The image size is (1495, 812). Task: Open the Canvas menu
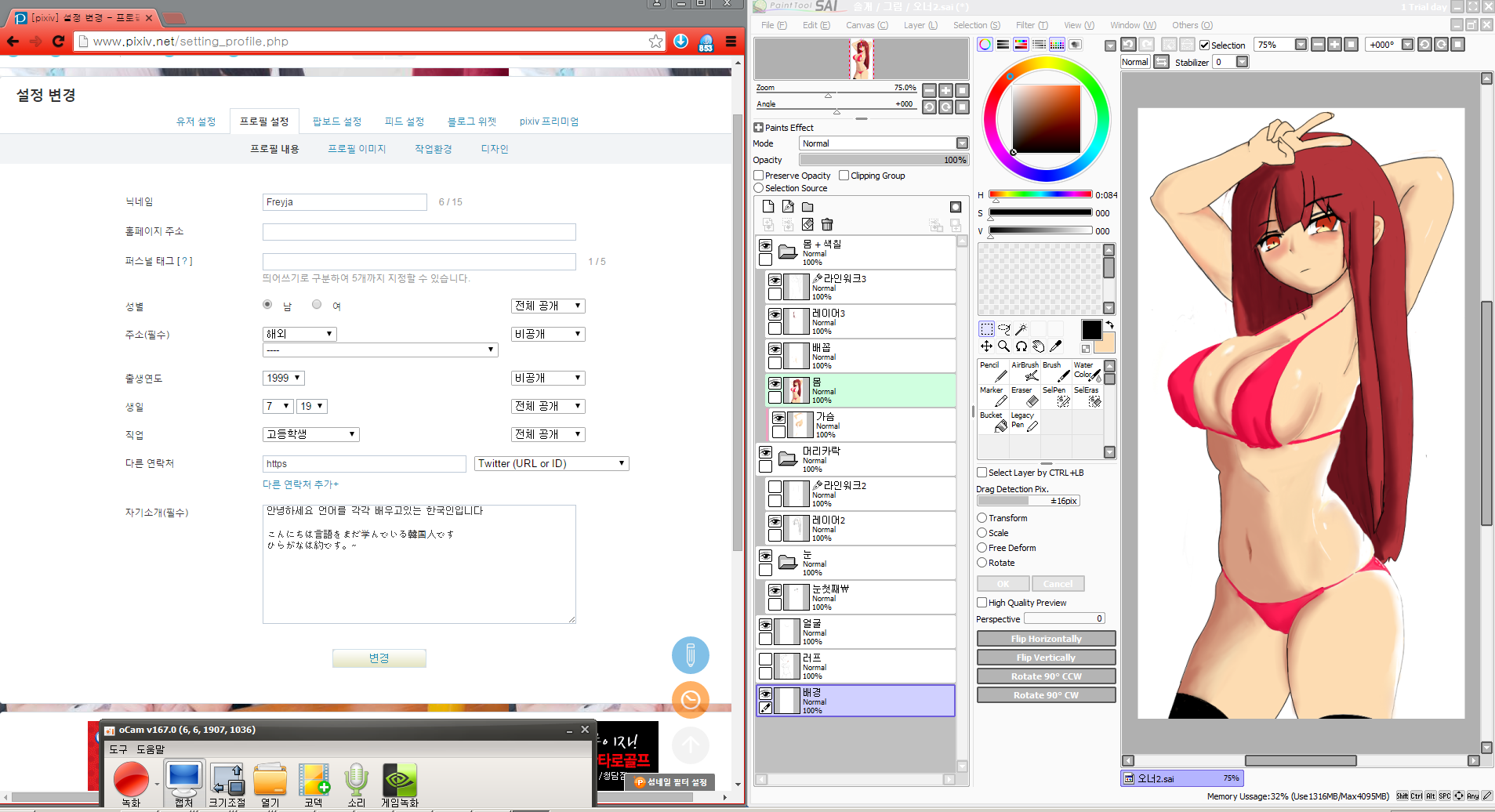(x=866, y=25)
